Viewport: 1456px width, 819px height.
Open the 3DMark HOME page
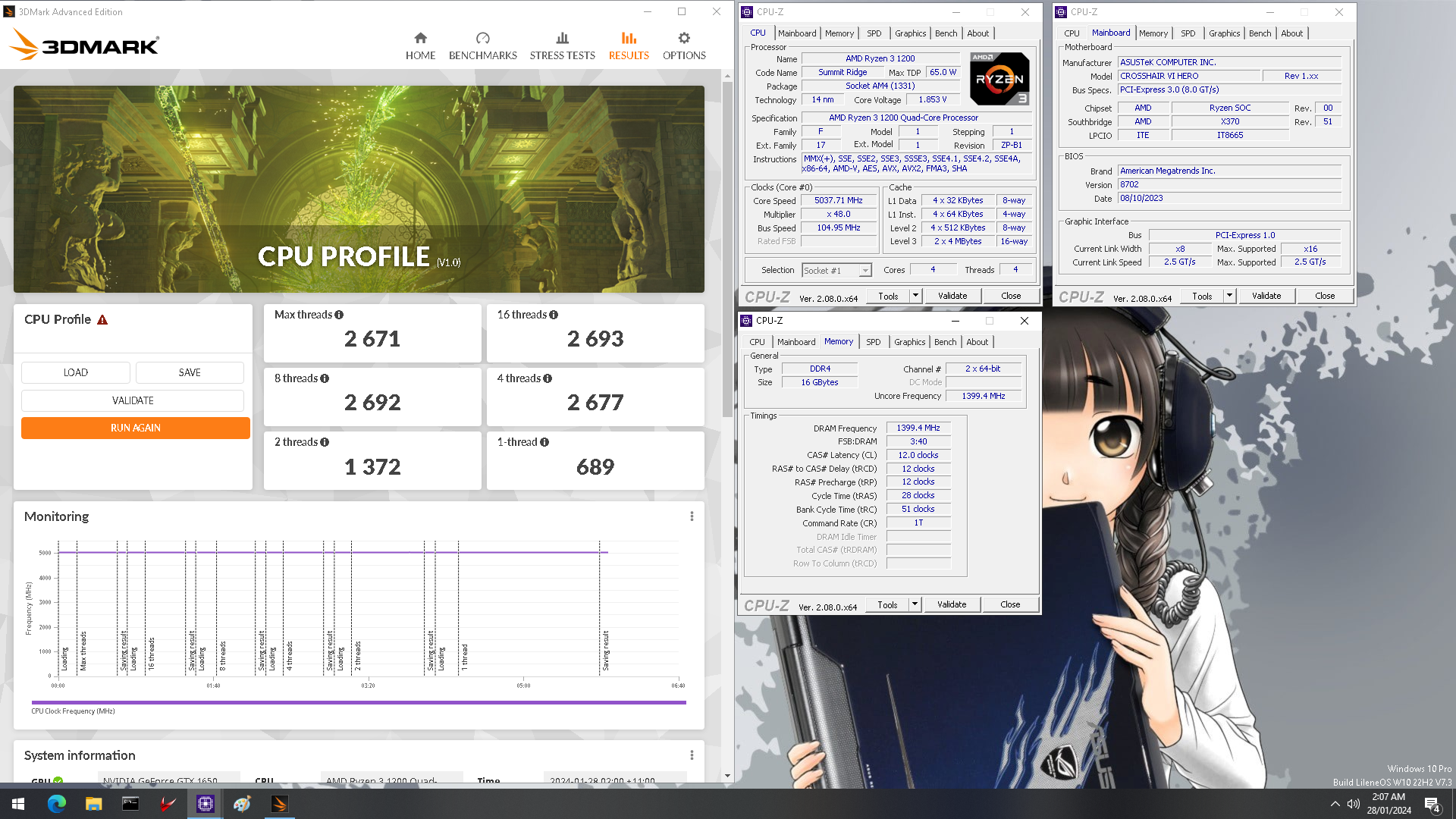[420, 46]
